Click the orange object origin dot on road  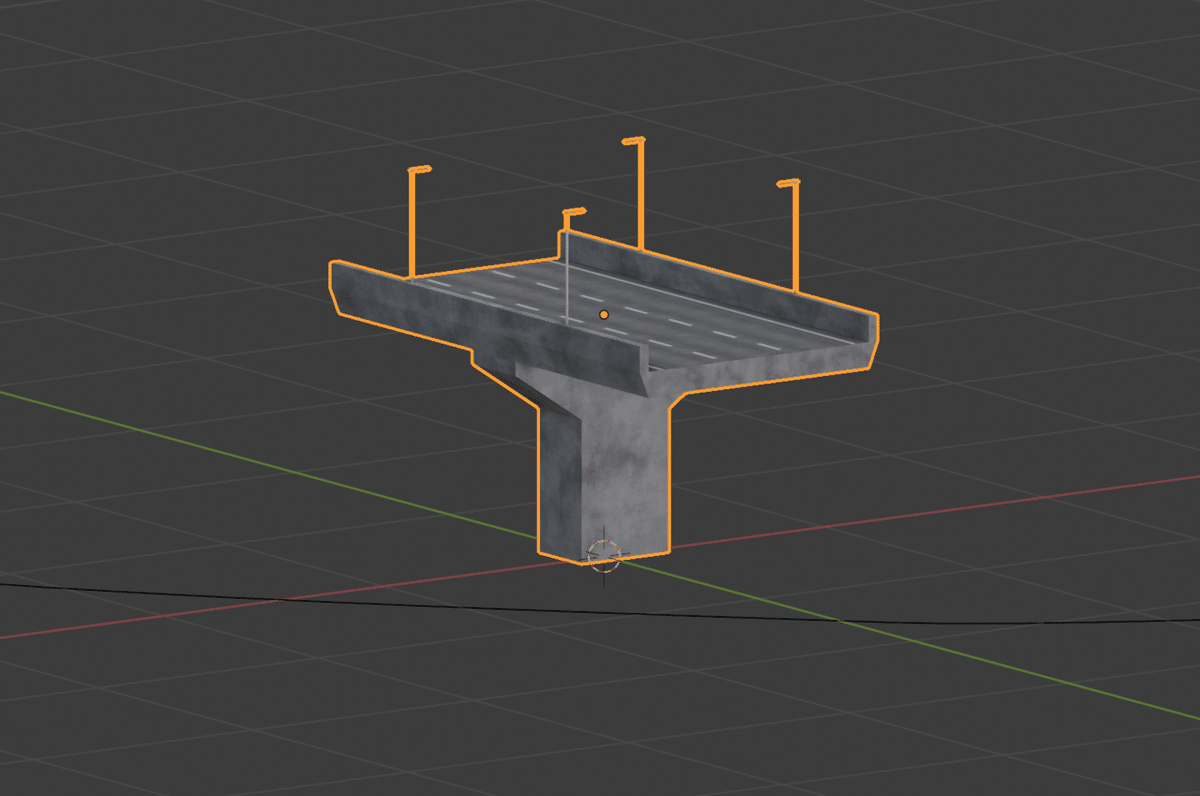604,315
